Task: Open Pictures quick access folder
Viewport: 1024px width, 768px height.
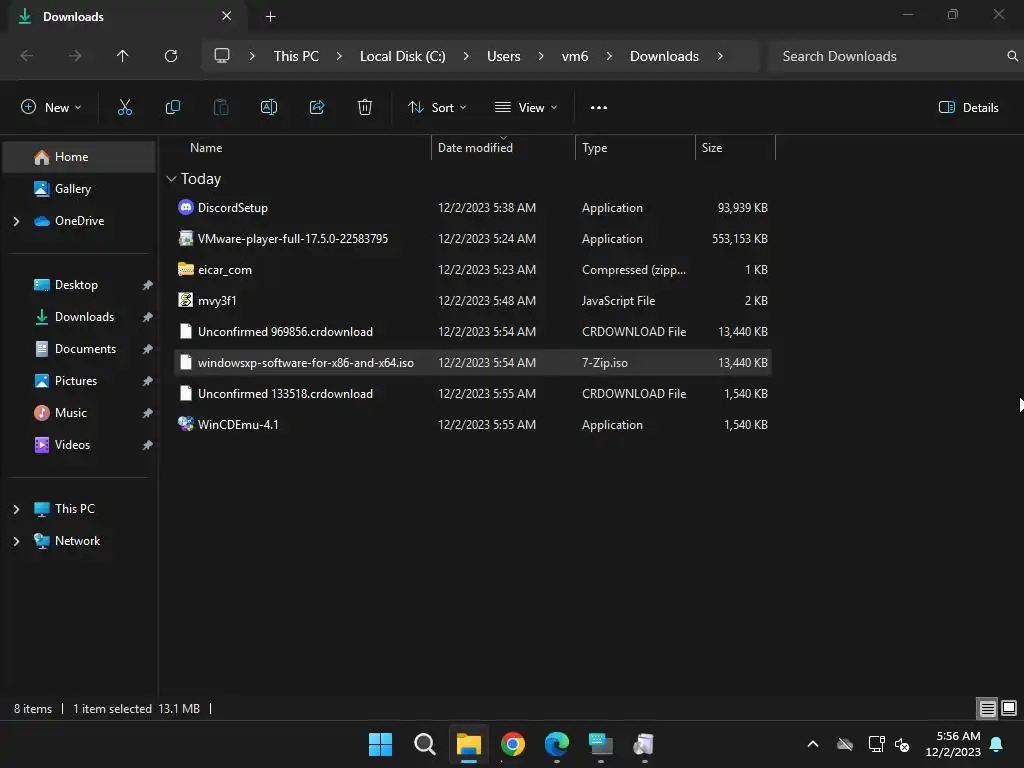Action: click(79, 381)
